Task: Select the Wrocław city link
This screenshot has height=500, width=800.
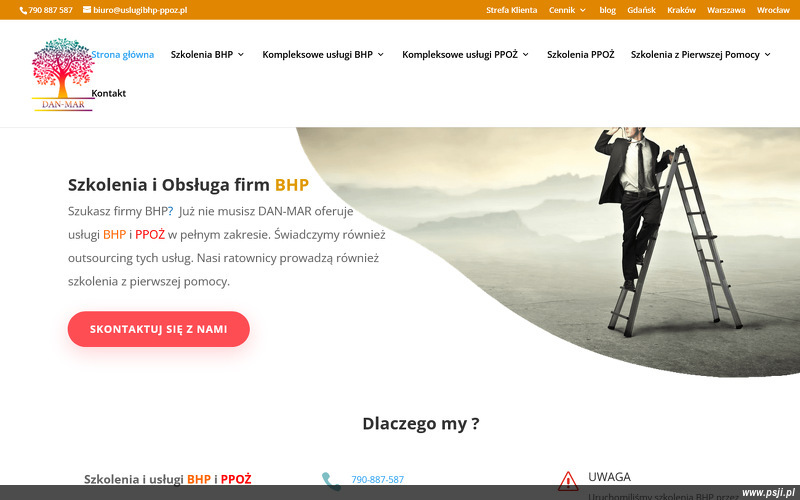Action: click(x=773, y=10)
